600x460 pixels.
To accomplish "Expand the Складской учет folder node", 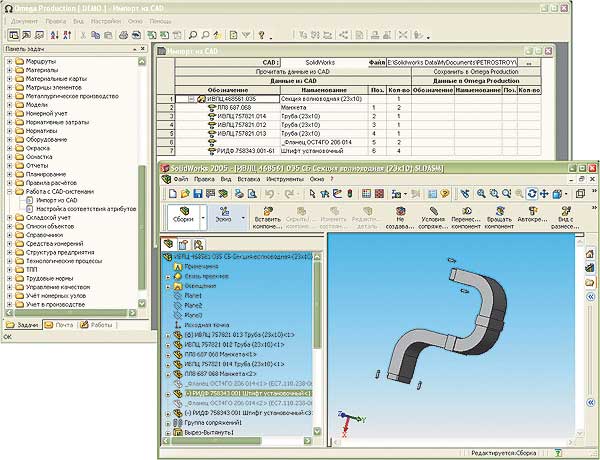I will click(10, 218).
